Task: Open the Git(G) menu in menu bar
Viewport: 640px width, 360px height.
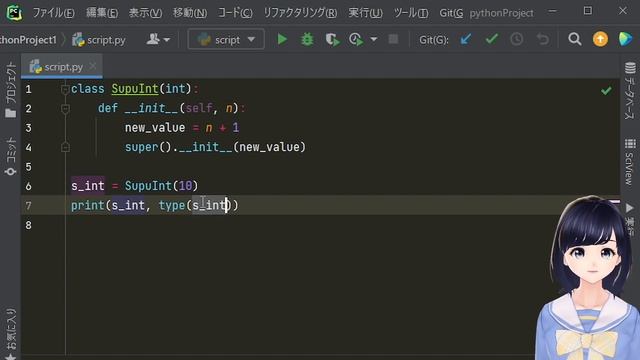Action: tap(451, 13)
